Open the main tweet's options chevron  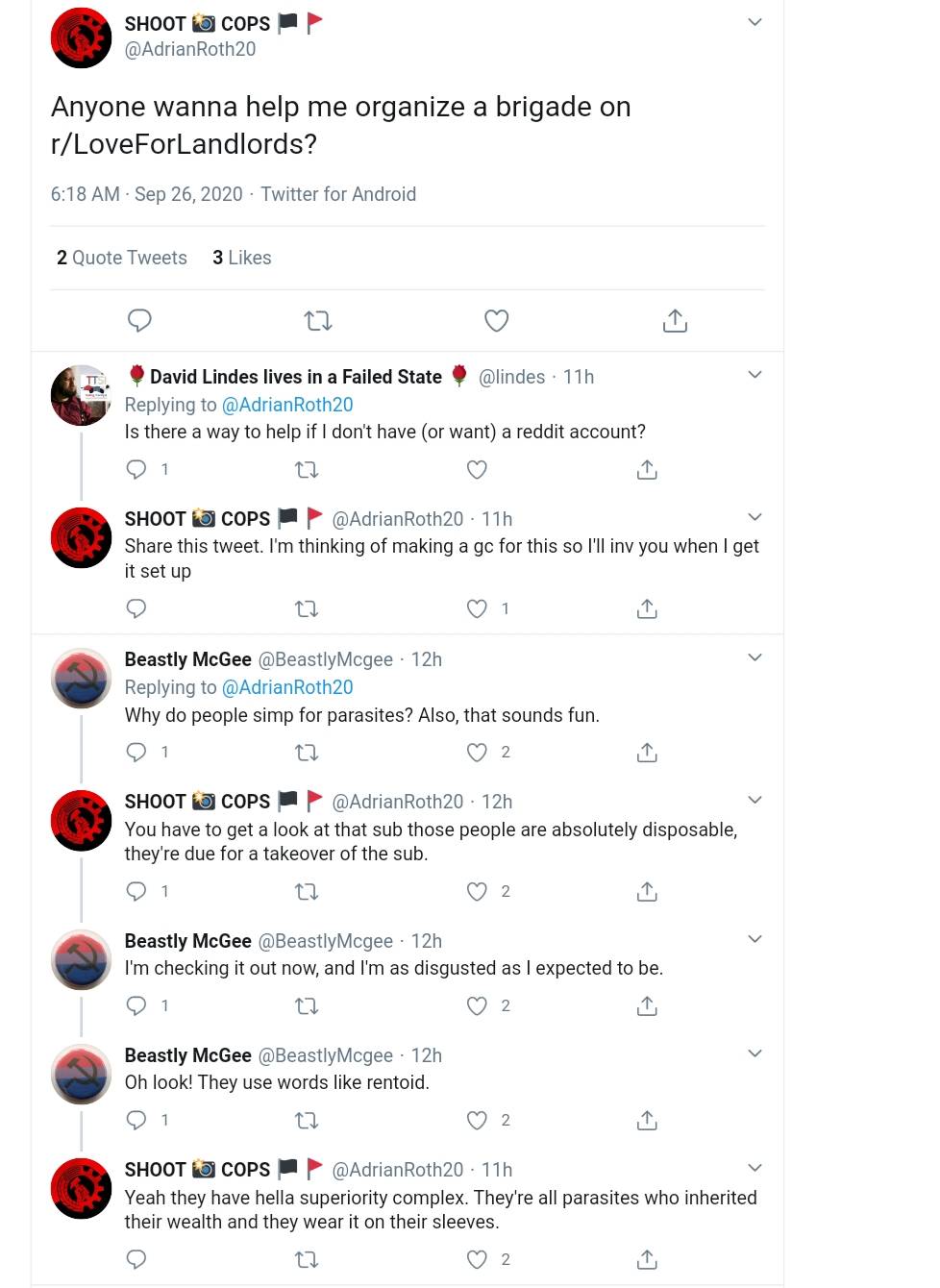[755, 21]
